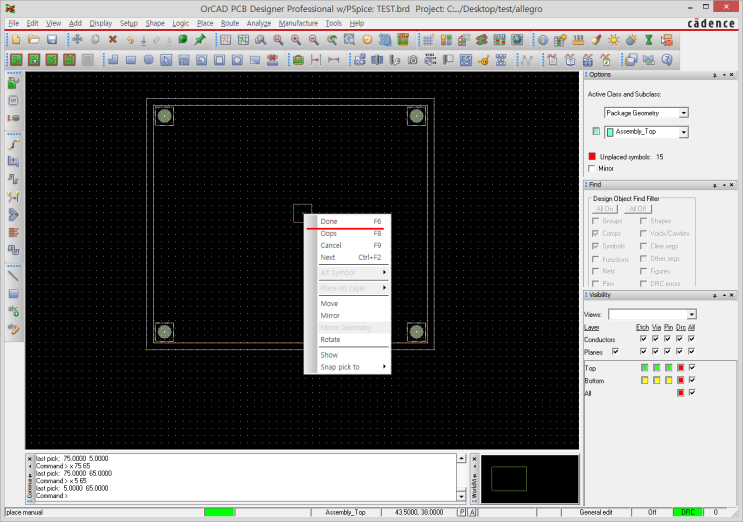Open the Assembly_Top subclass dropdown
This screenshot has height=522, width=743.
[x=683, y=131]
